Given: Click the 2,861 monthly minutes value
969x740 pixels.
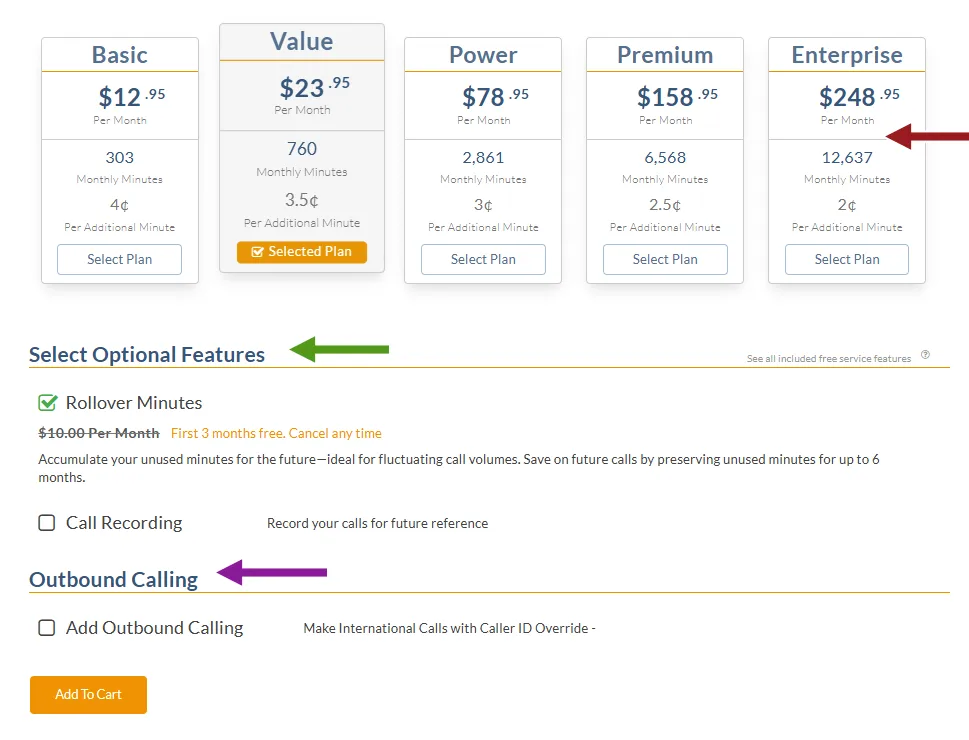Looking at the screenshot, I should [x=483, y=158].
